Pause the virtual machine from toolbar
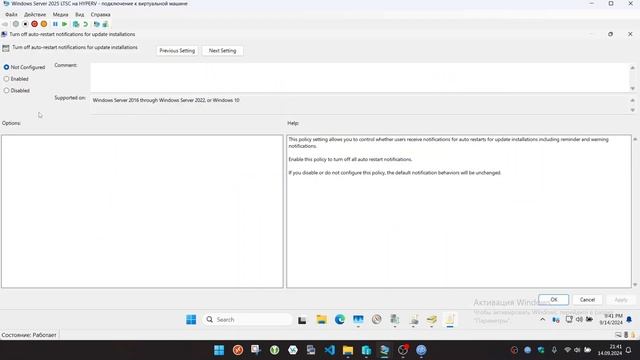The width and height of the screenshot is (640, 360). (55, 24)
